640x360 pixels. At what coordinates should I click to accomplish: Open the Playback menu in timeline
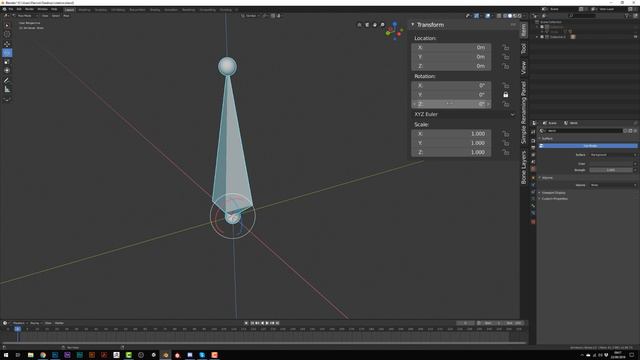[x=19, y=323]
